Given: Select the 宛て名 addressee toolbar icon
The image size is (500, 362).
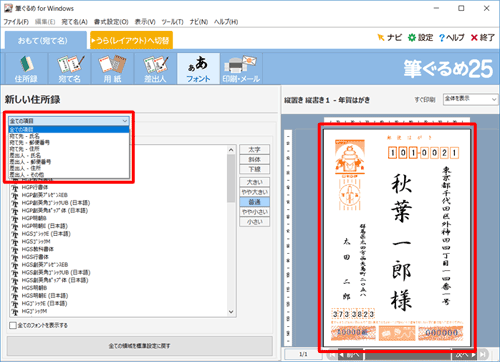Looking at the screenshot, I should point(69,69).
